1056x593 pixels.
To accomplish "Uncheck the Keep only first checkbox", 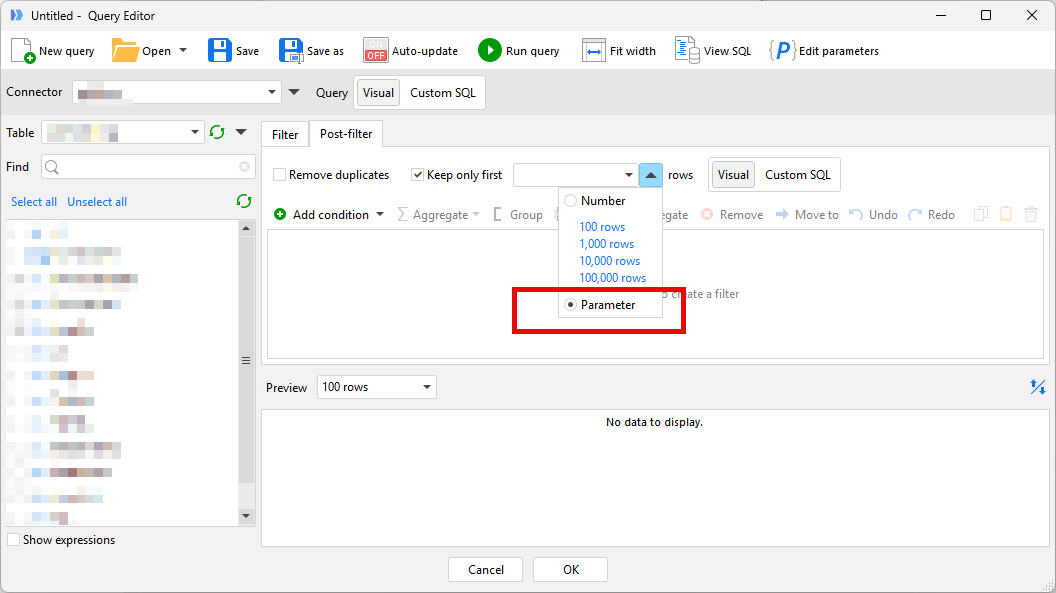I will (x=418, y=175).
